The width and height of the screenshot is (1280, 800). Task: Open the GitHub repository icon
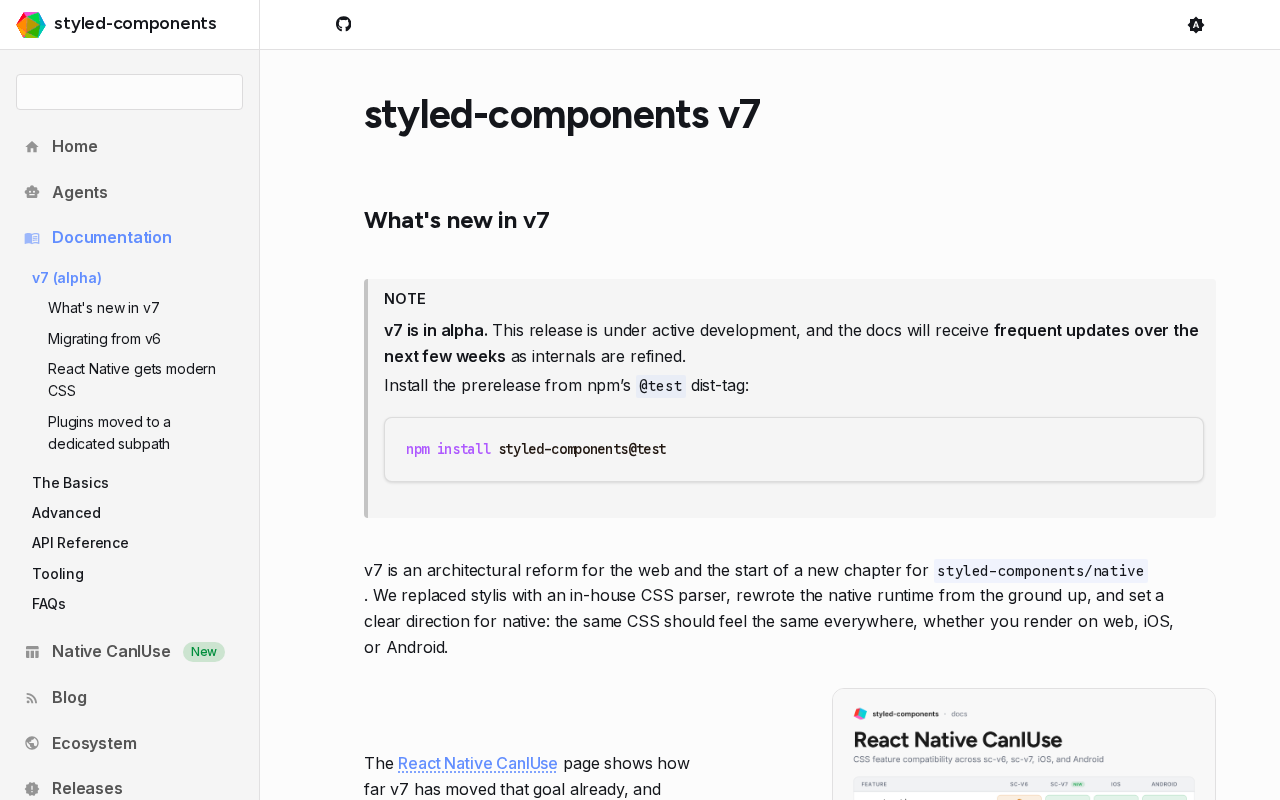point(344,24)
